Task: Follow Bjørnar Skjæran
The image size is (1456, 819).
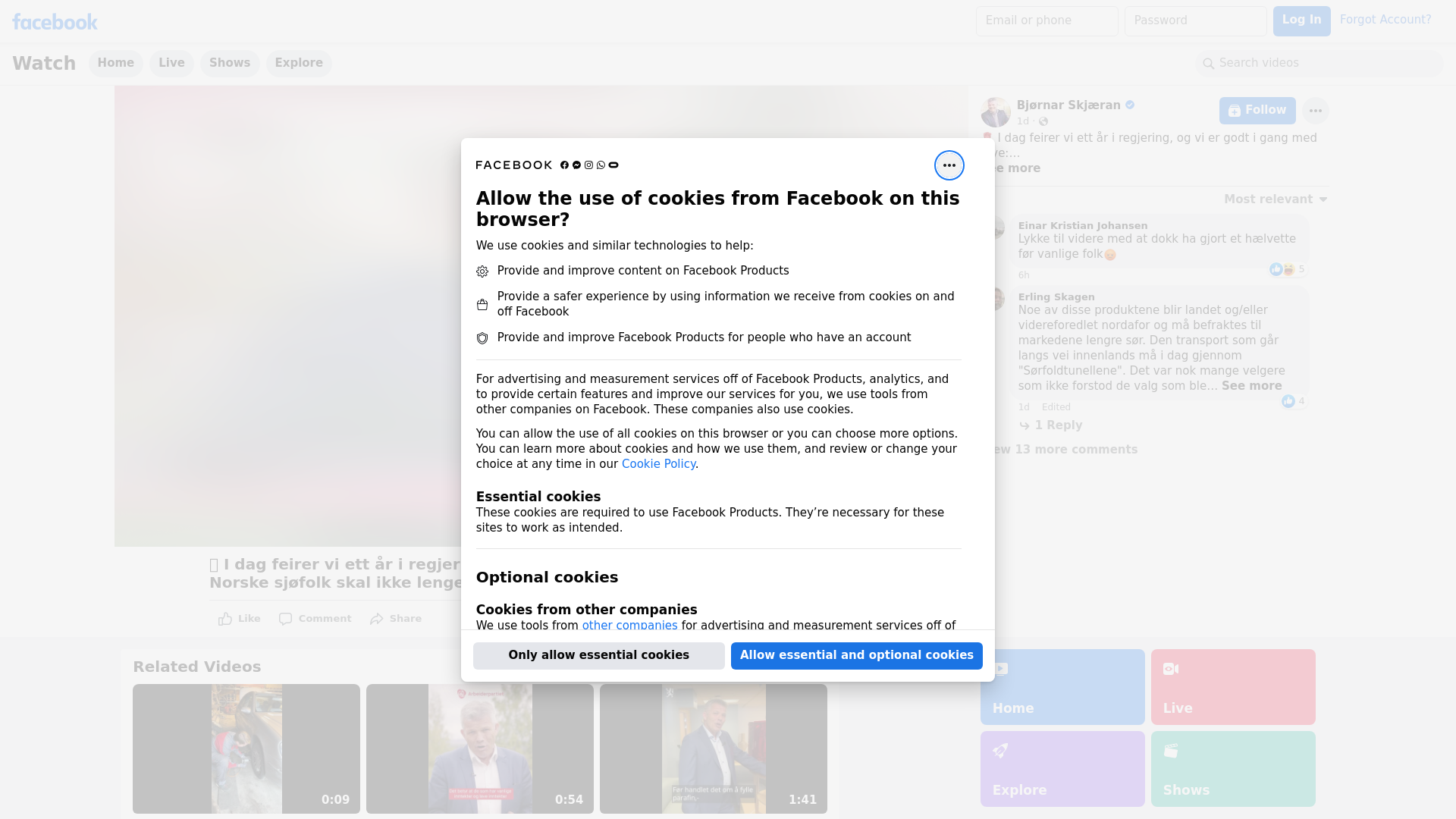Action: tap(1257, 111)
